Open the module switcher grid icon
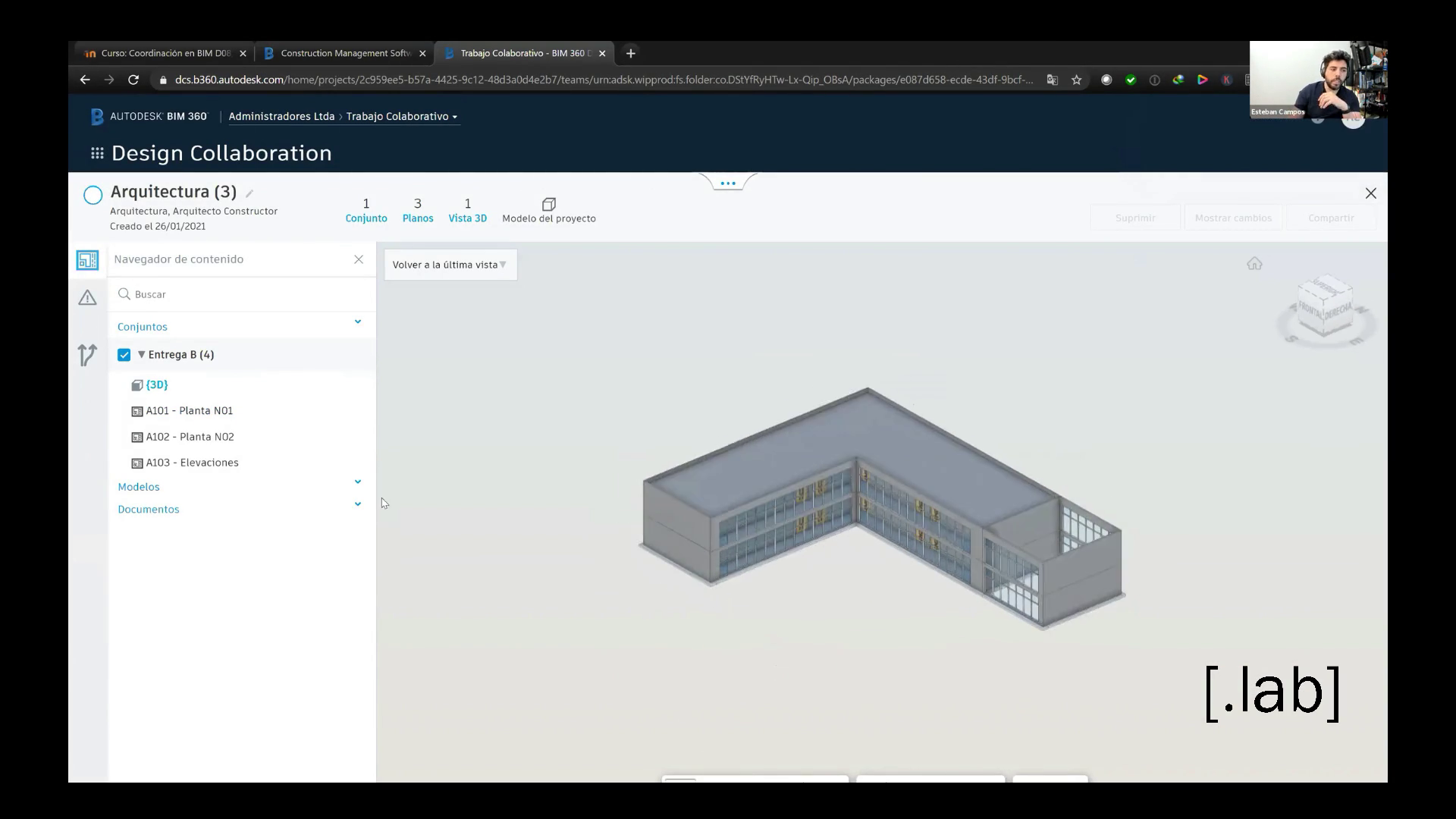Screen dimensions: 1456x819 (97, 153)
